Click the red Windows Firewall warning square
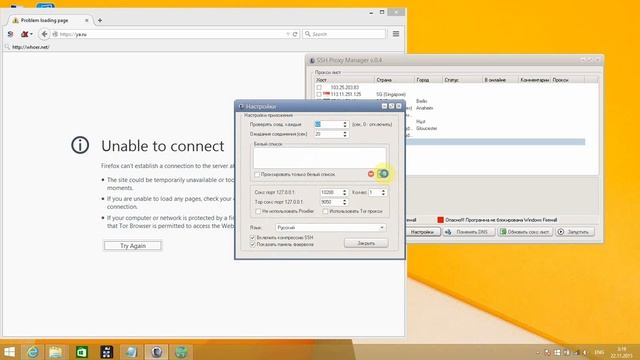 (x=440, y=220)
